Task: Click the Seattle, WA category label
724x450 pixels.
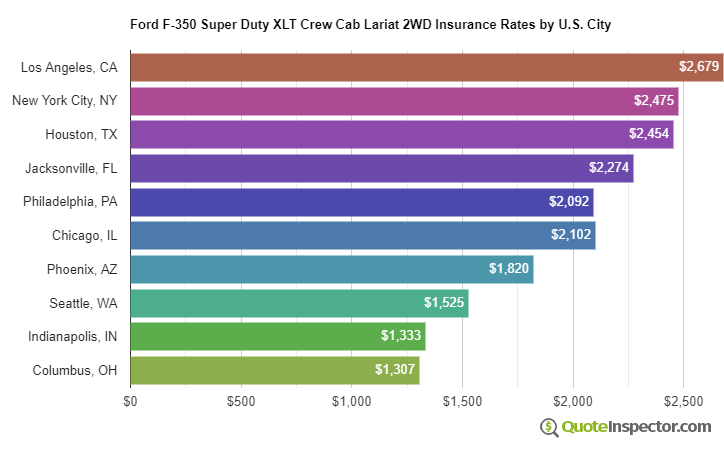Action: coord(83,303)
